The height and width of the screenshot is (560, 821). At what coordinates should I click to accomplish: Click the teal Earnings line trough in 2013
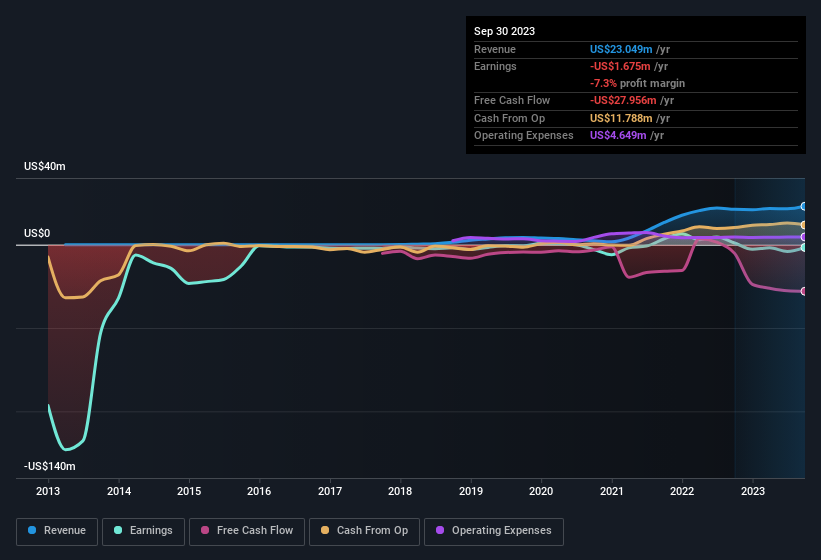(x=66, y=449)
